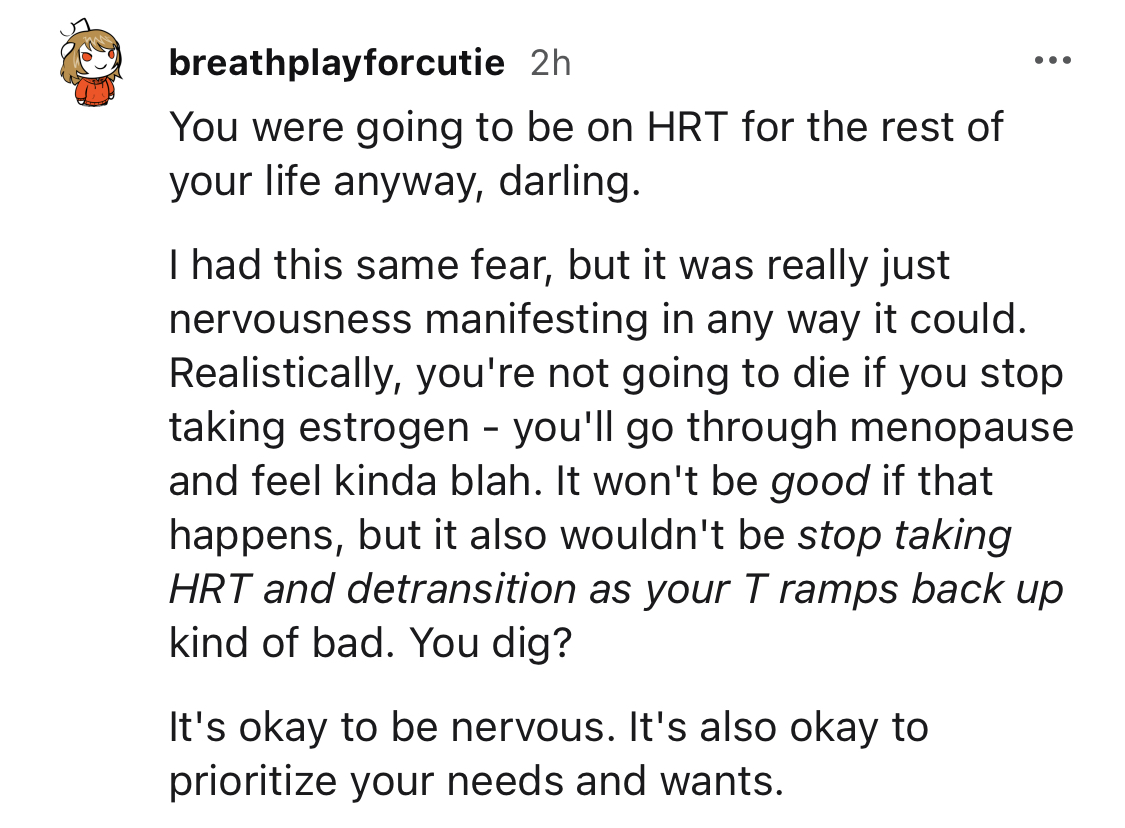Tap the orange hoodie on the avatar
Viewport: 1125px width, 828px height.
click(92, 92)
